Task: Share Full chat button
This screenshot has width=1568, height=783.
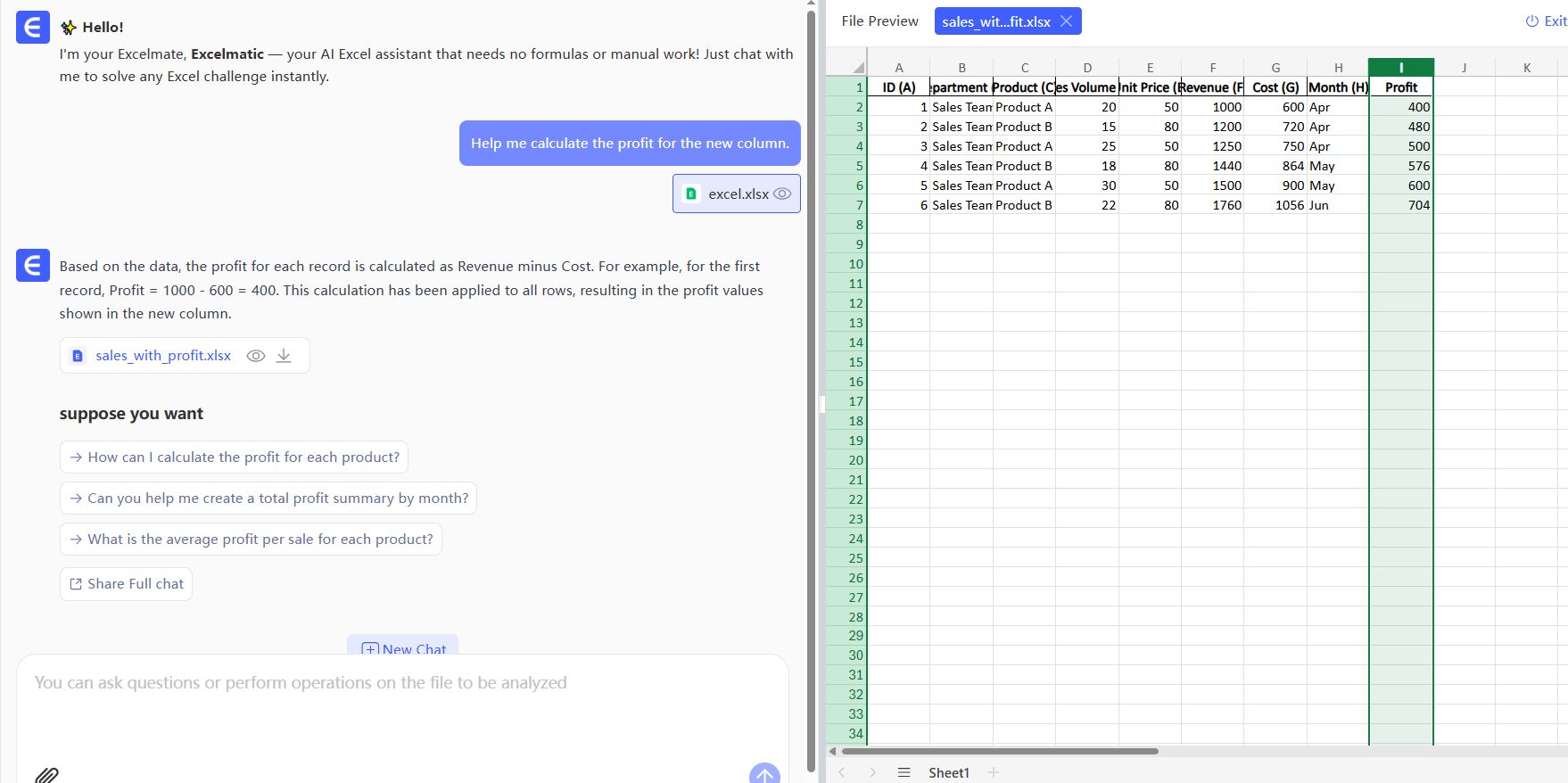Action: click(126, 584)
